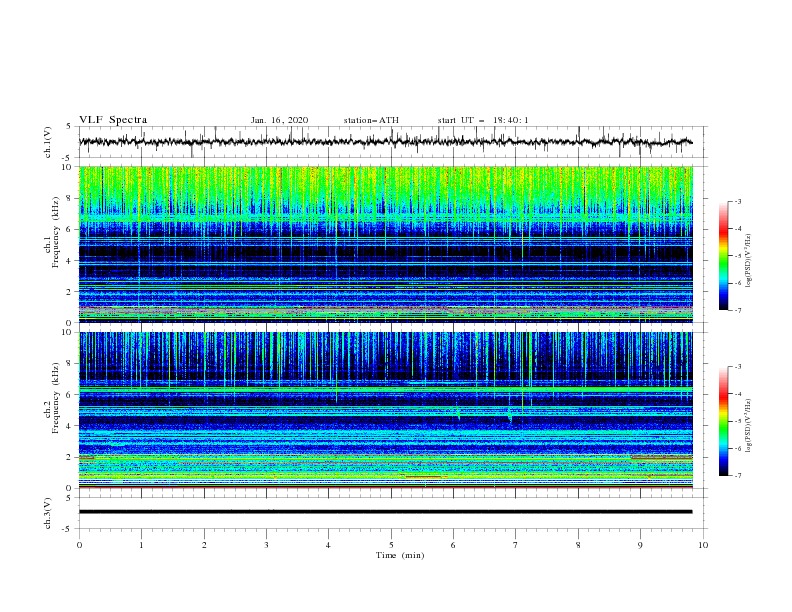Click time axis tick label "9"
Viewport: 792px width, 612px height.
[x=640, y=545]
